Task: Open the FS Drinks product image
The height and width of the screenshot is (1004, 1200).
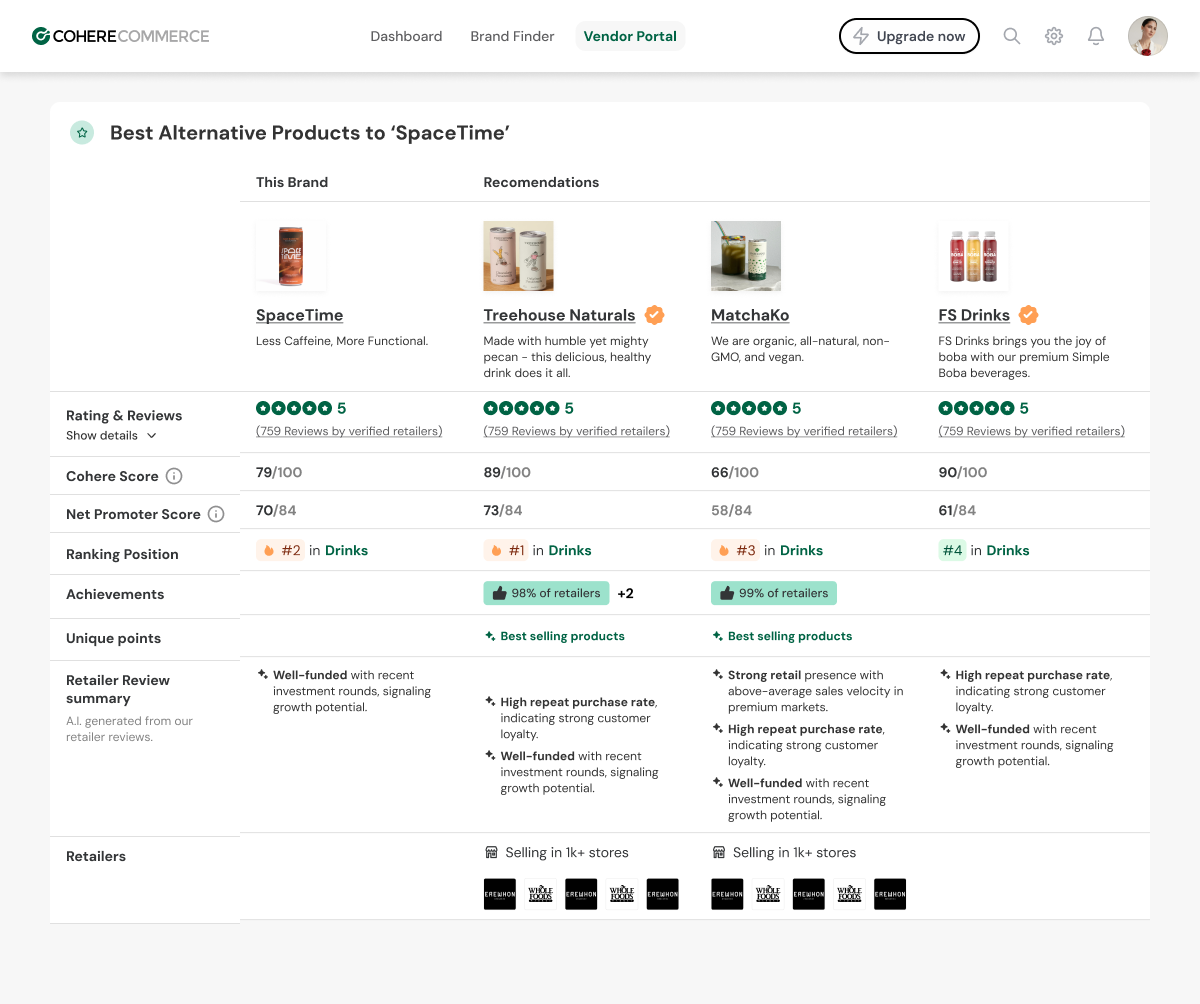Action: pyautogui.click(x=973, y=256)
